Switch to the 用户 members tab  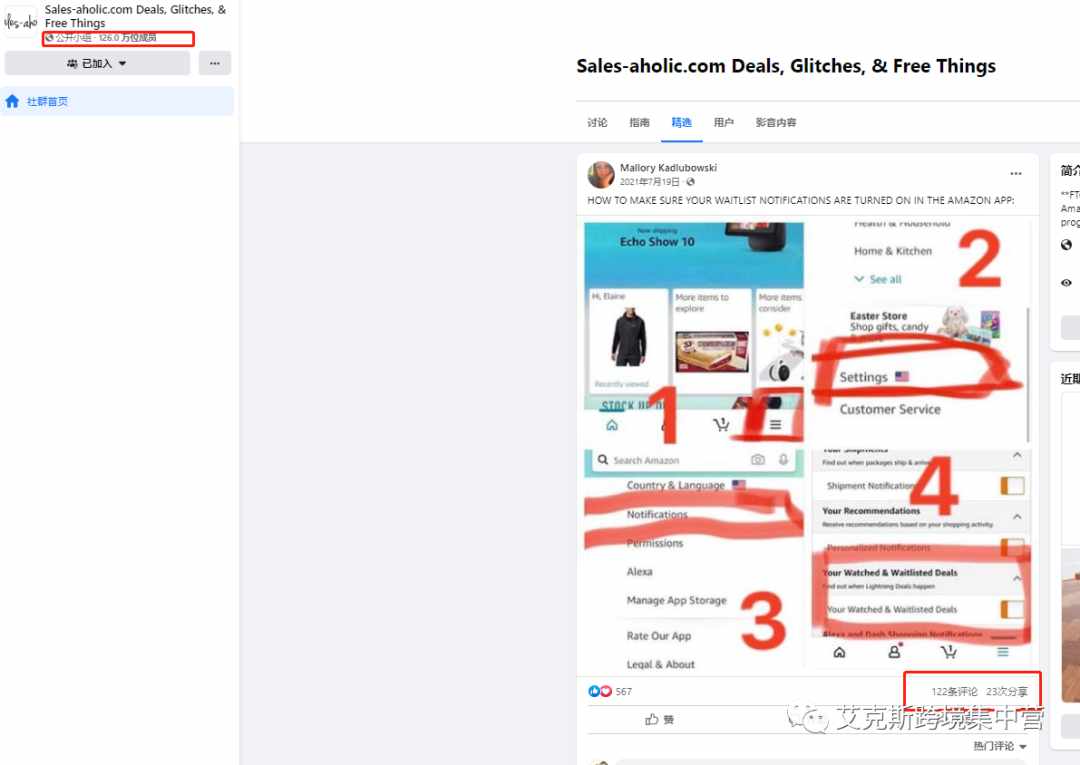(x=723, y=123)
